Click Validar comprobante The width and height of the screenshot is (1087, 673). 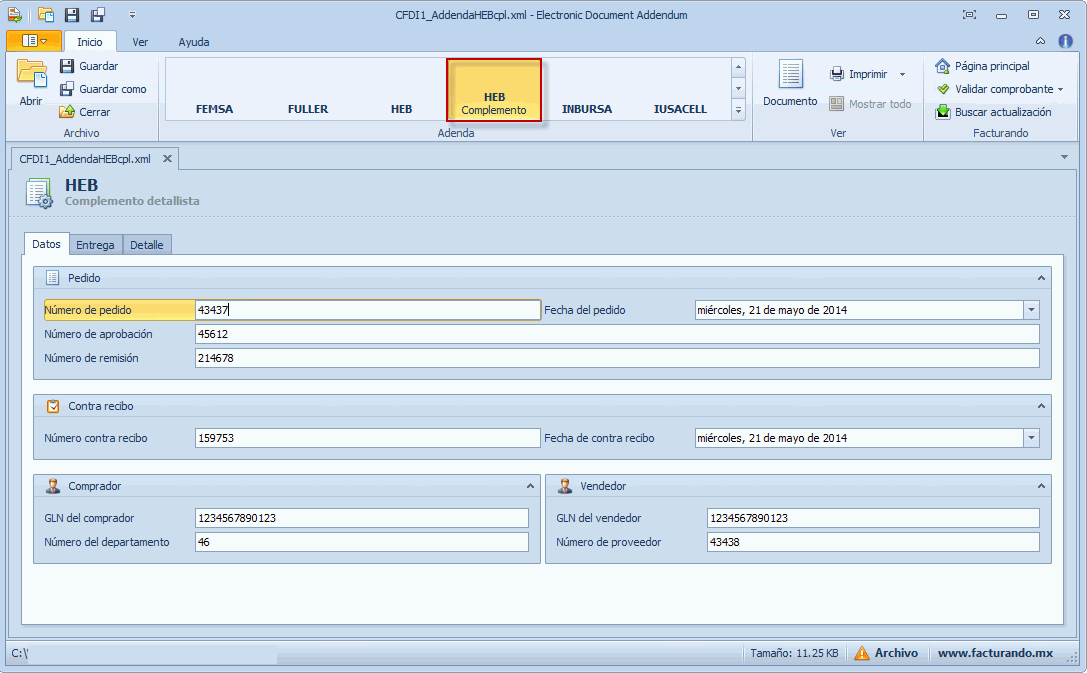click(x=995, y=89)
